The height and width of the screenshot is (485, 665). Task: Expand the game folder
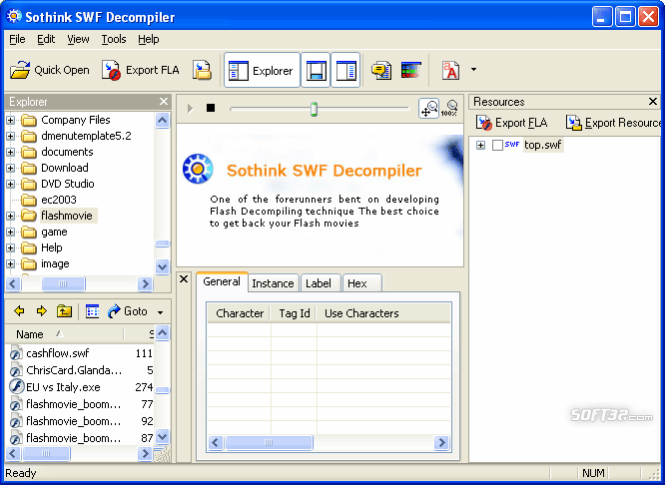[x=11, y=232]
